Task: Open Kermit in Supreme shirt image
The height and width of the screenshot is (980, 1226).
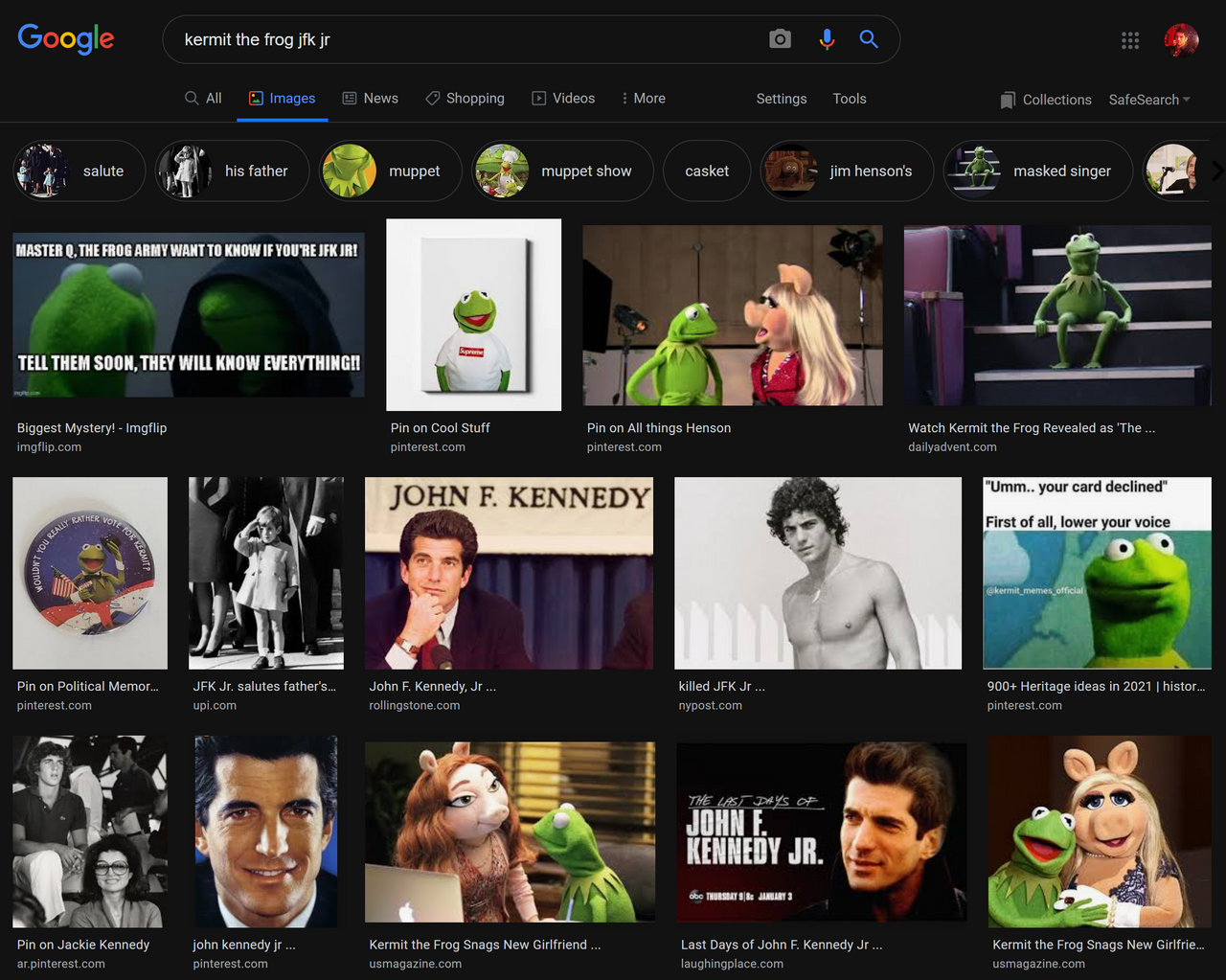Action: click(x=474, y=314)
